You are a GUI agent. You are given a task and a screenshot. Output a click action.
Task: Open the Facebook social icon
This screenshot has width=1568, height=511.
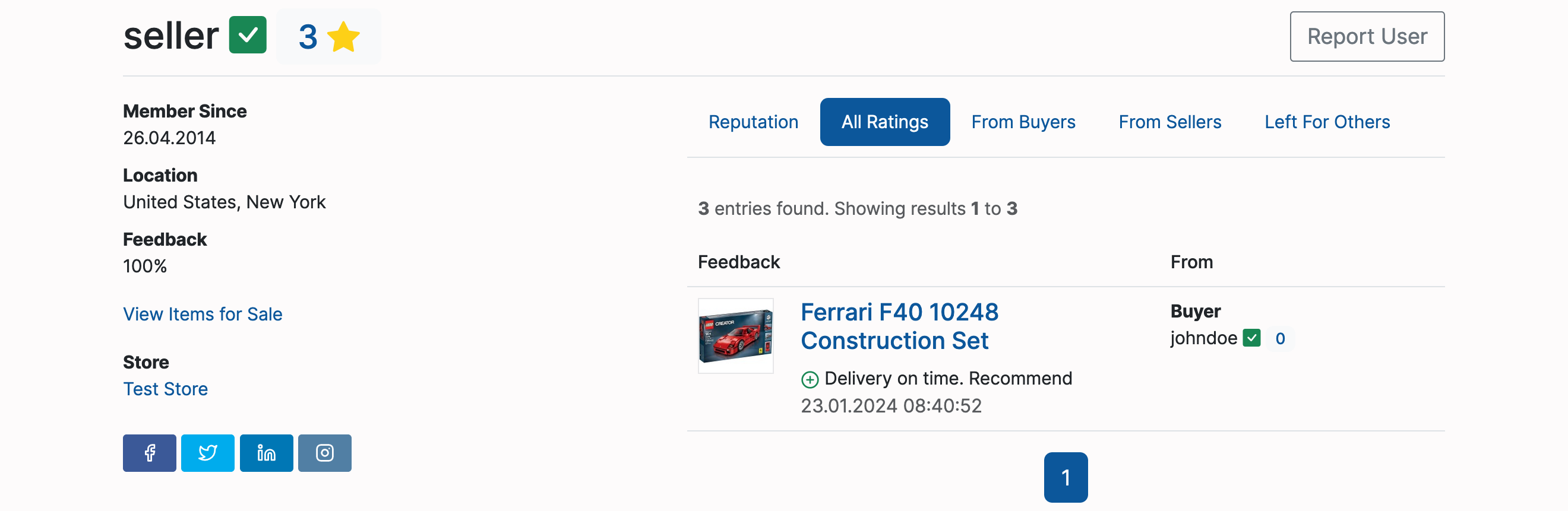pyautogui.click(x=149, y=453)
